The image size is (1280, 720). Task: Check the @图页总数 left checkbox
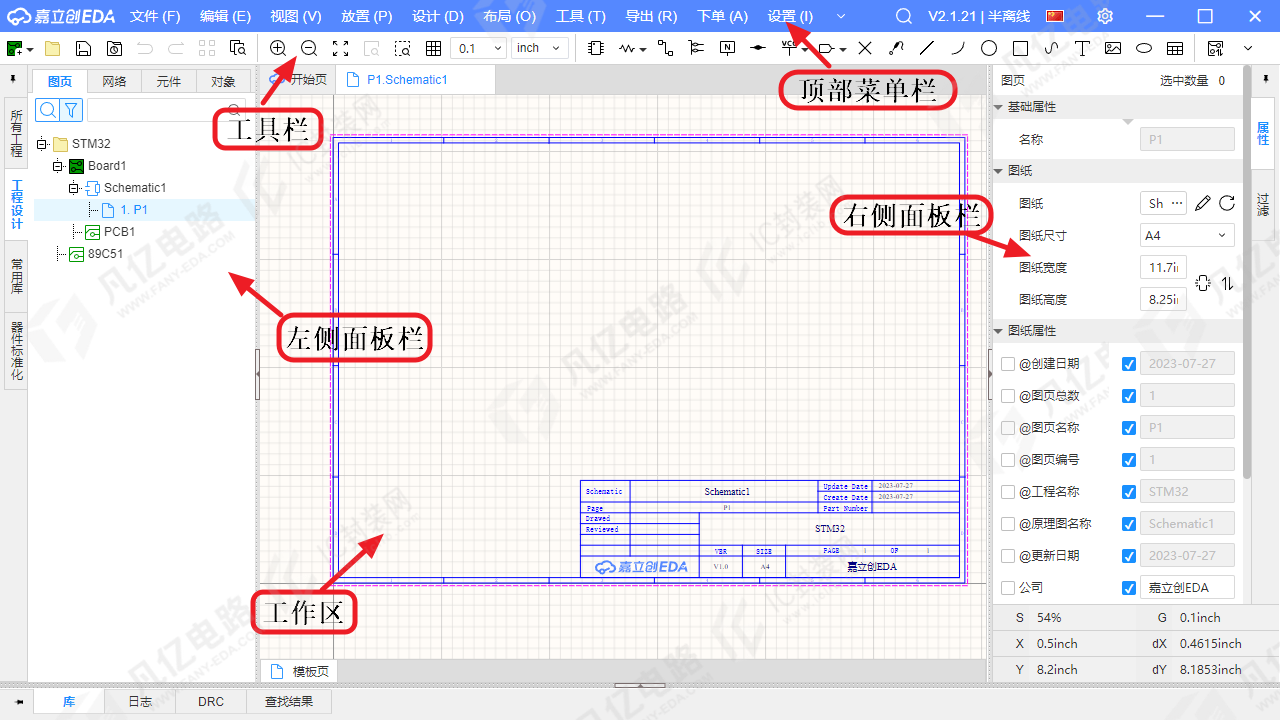(1008, 396)
